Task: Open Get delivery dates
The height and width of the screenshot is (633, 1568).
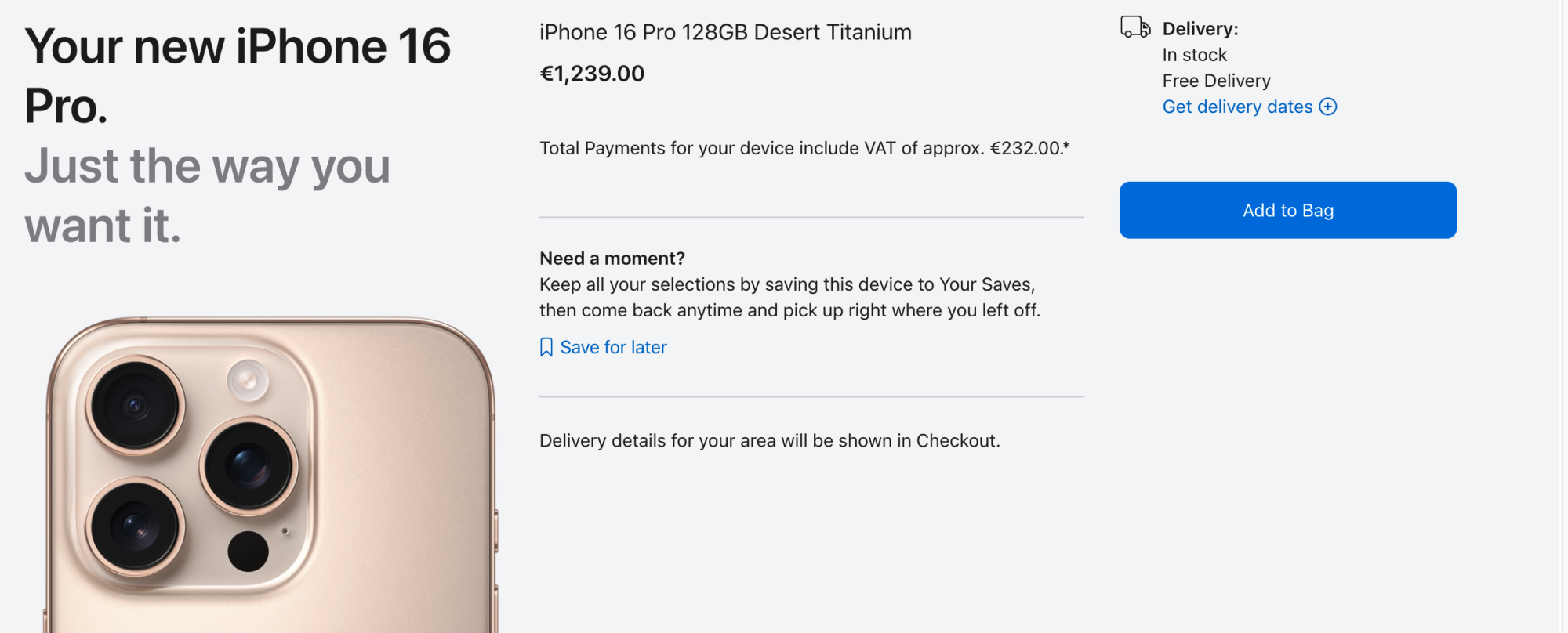Action: click(x=1237, y=107)
